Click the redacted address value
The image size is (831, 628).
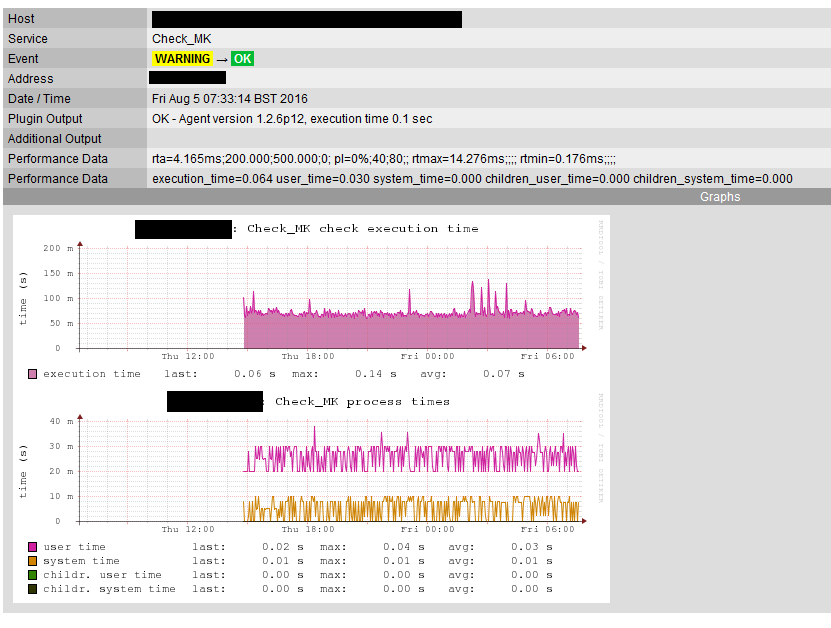click(x=187, y=78)
